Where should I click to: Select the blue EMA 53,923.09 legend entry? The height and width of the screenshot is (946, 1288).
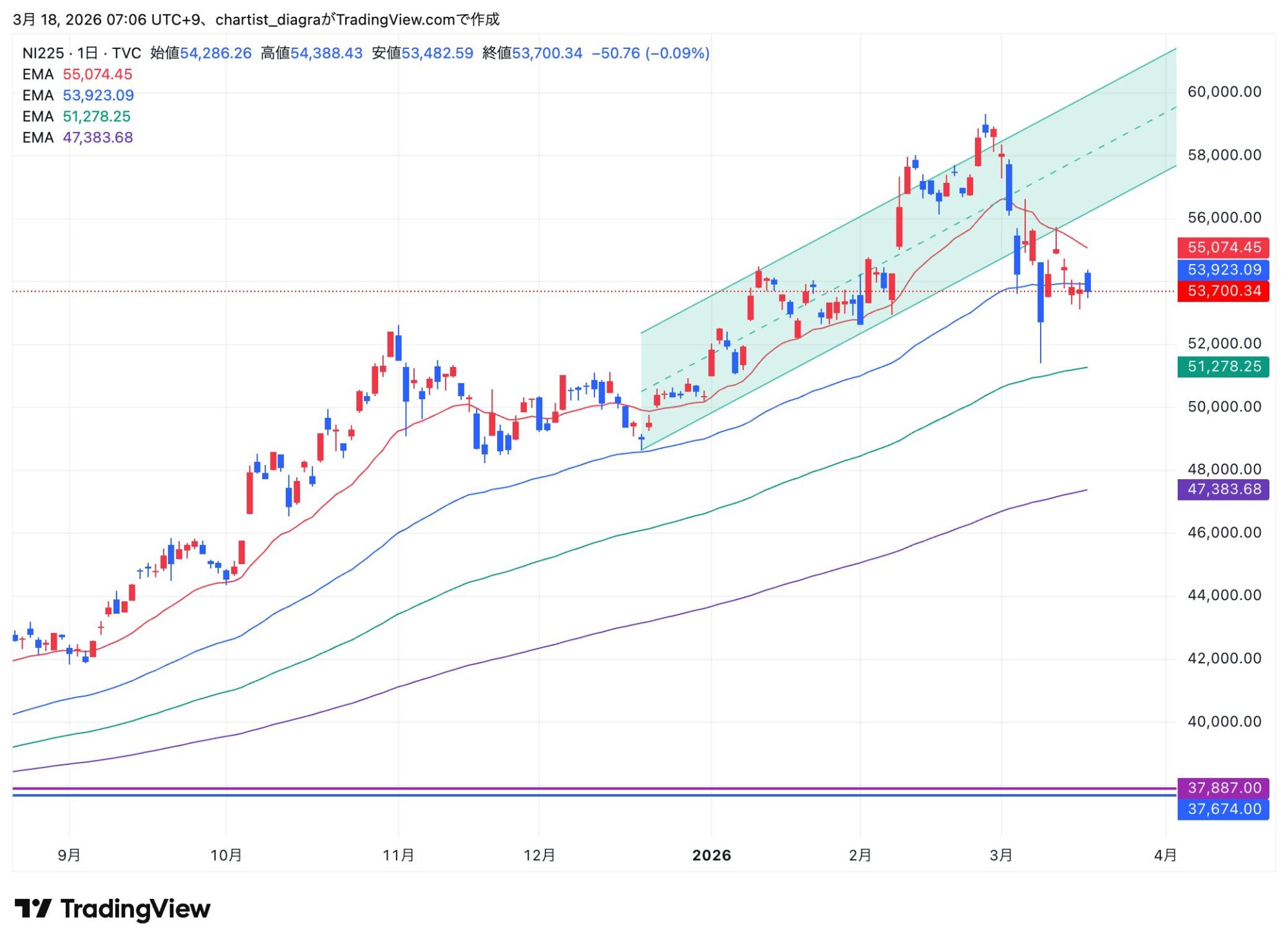pyautogui.click(x=78, y=95)
